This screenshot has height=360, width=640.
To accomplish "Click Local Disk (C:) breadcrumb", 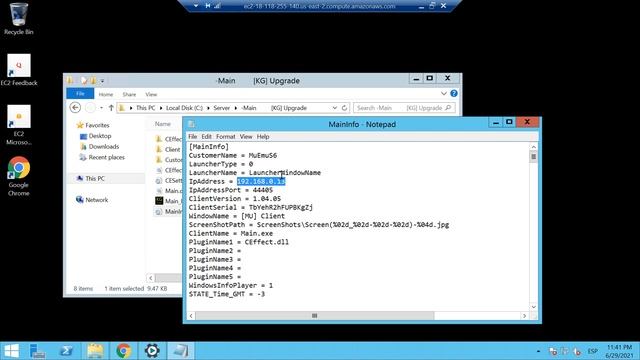I will [184, 108].
